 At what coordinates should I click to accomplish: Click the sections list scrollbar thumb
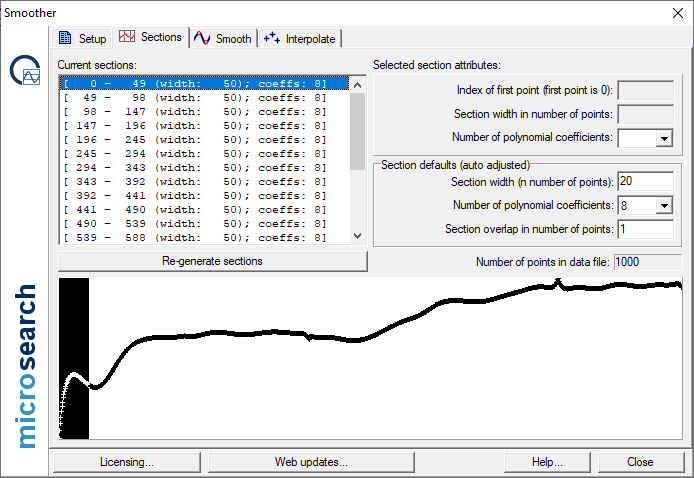coord(358,131)
